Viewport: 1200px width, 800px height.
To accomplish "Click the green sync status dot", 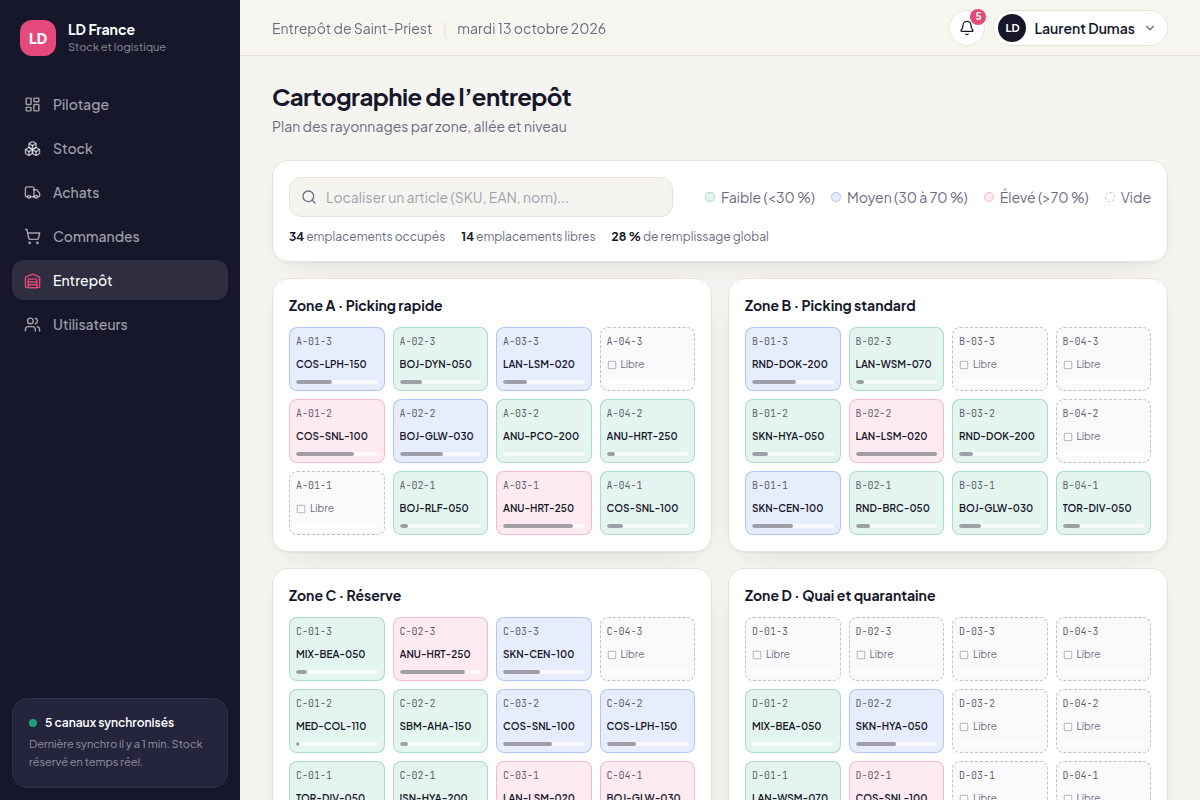I will tap(33, 722).
